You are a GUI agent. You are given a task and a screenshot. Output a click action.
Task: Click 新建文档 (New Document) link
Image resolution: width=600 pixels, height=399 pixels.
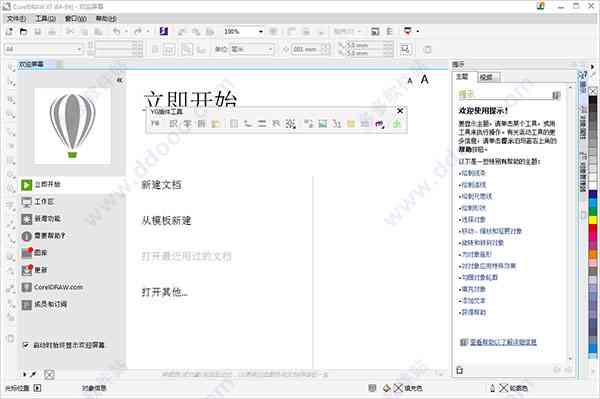coord(161,185)
